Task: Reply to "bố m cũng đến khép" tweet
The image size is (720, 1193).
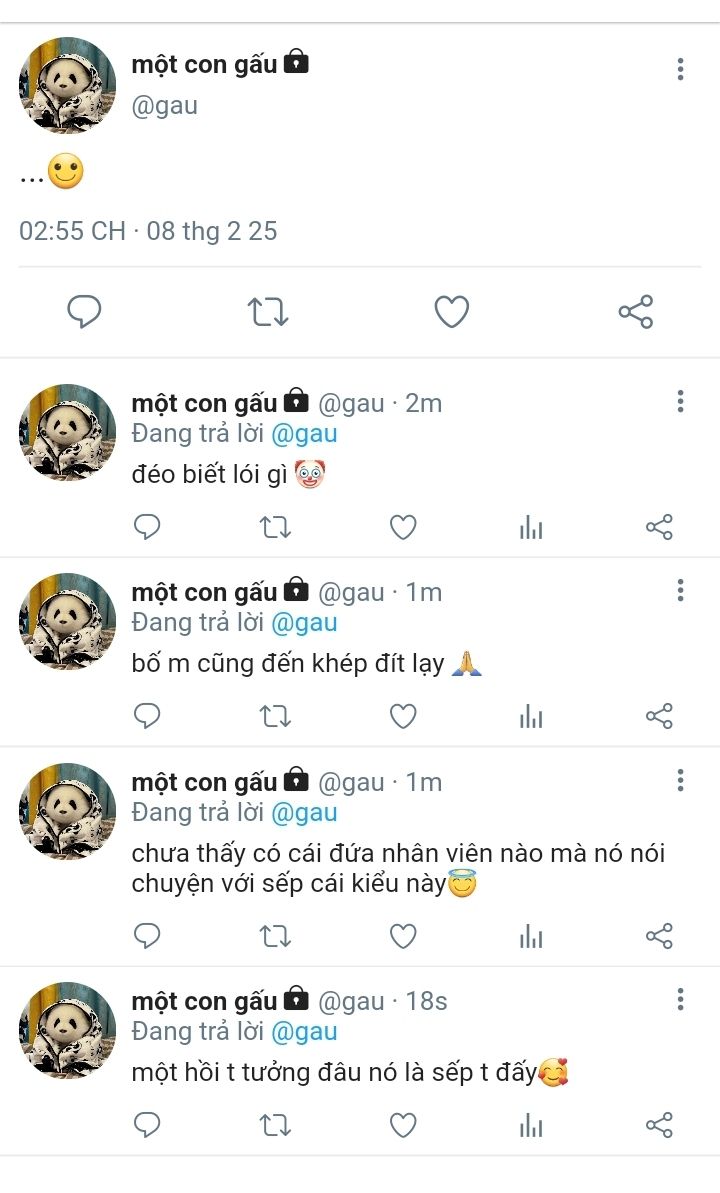Action: click(147, 716)
